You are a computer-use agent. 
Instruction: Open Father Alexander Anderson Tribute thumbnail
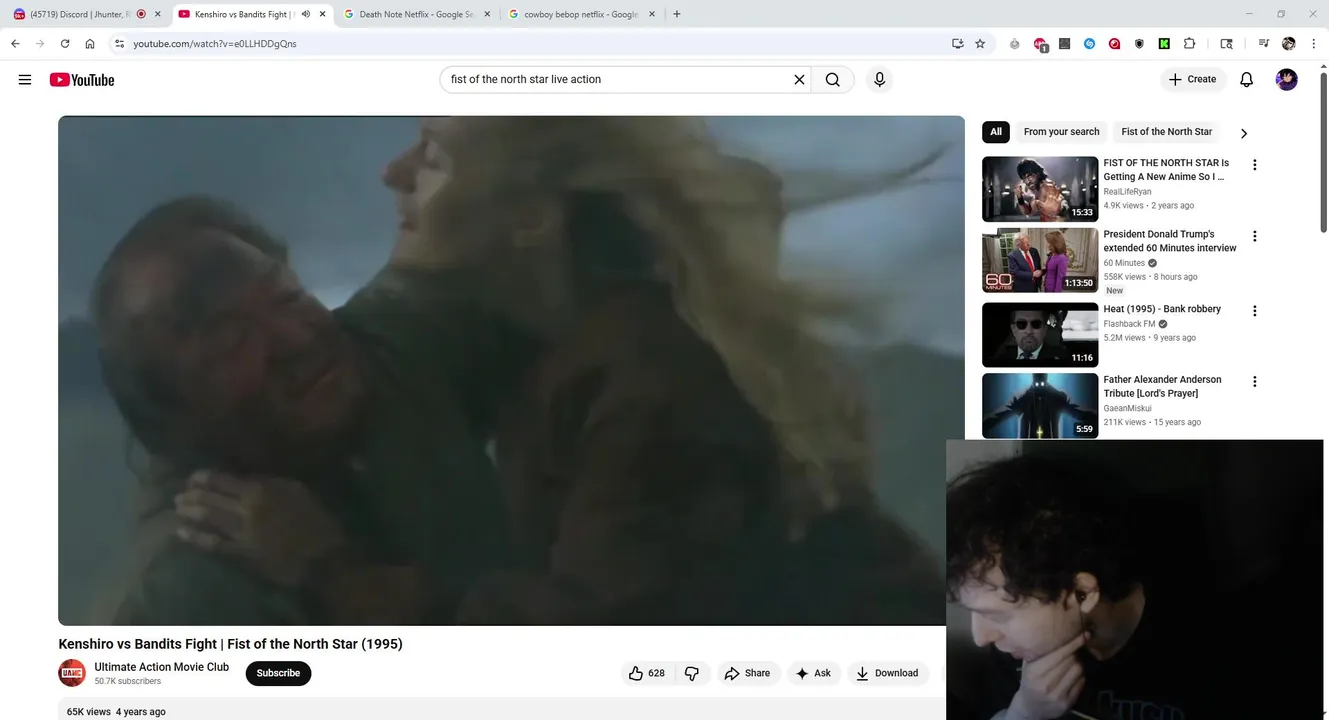tap(1040, 406)
